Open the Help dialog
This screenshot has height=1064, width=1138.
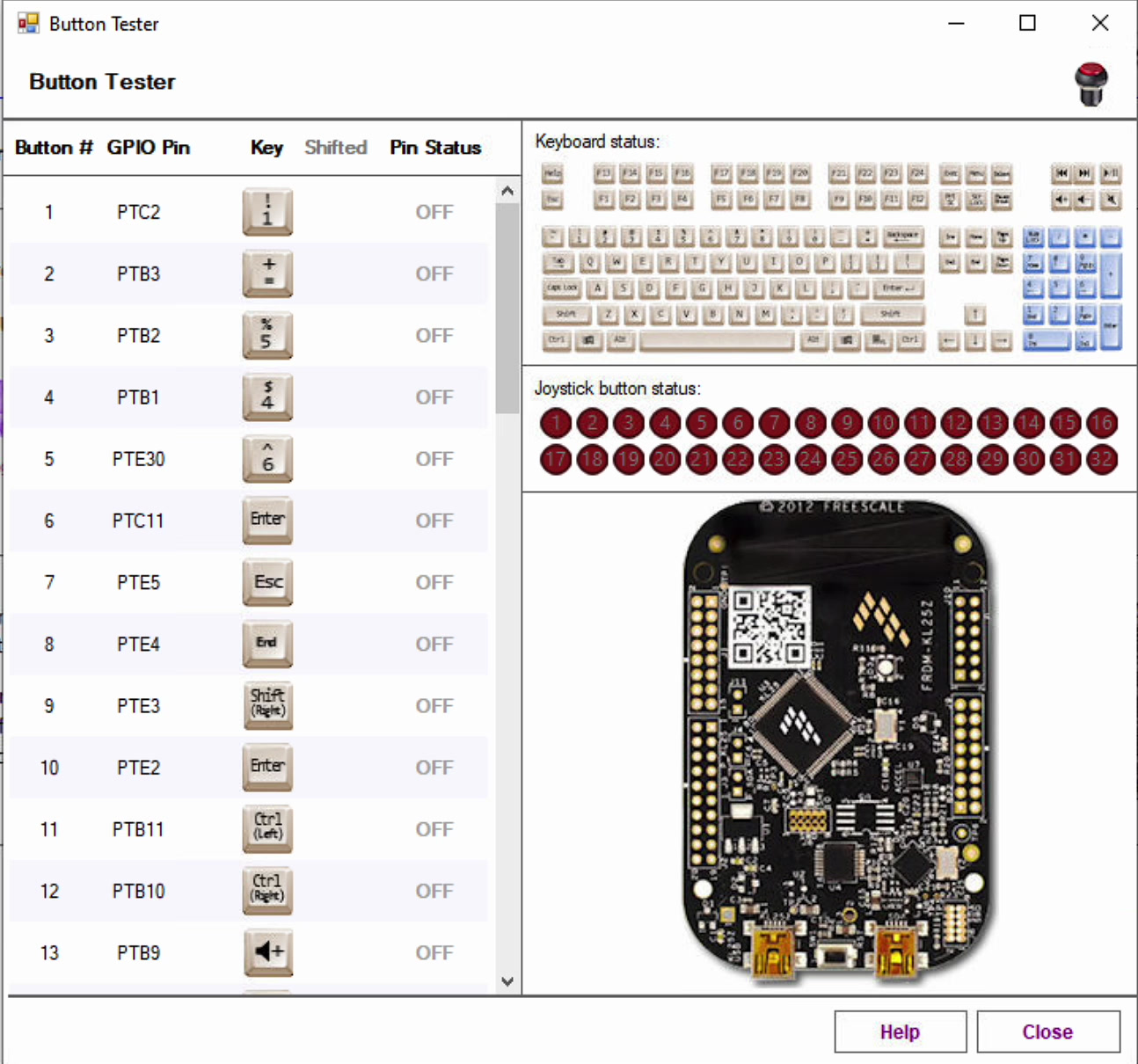(x=900, y=1031)
